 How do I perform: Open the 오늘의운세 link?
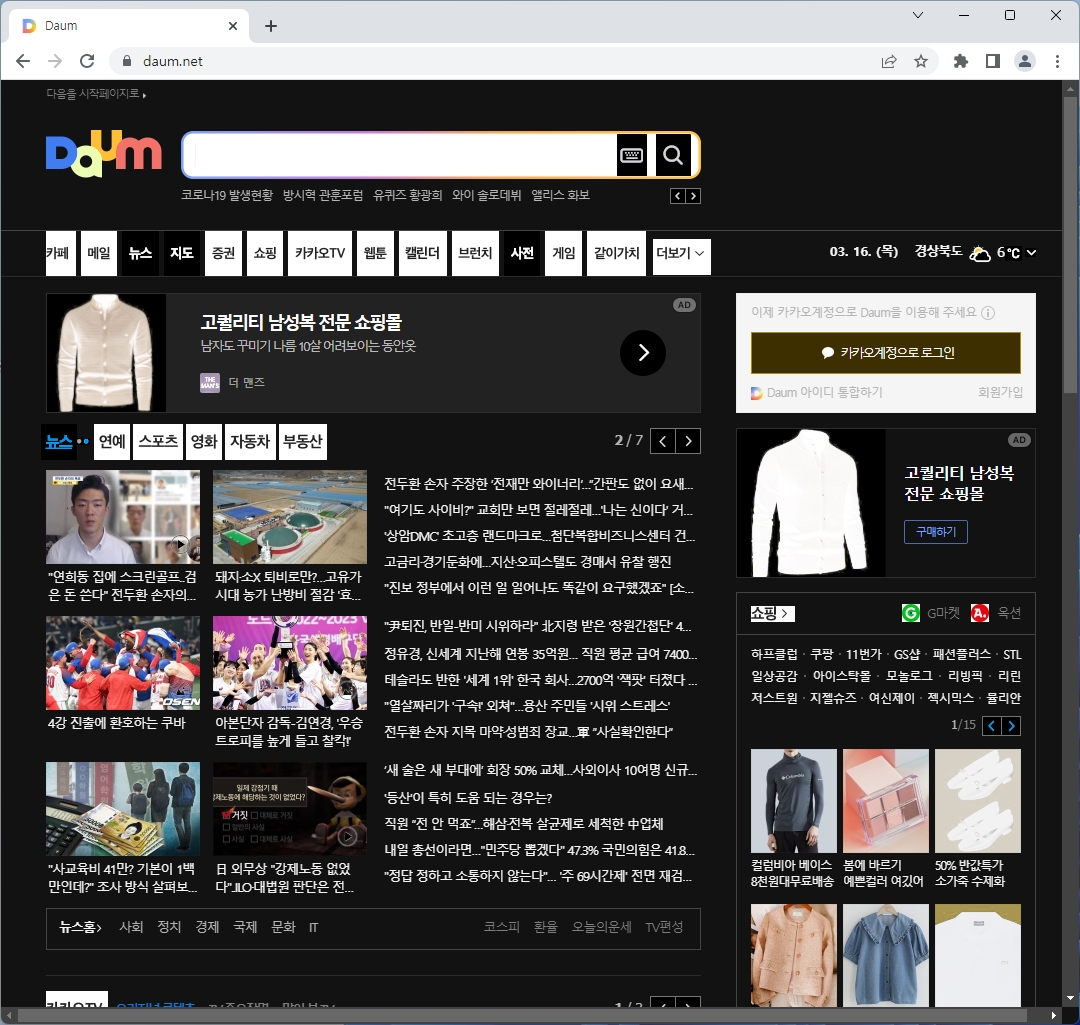pos(601,927)
